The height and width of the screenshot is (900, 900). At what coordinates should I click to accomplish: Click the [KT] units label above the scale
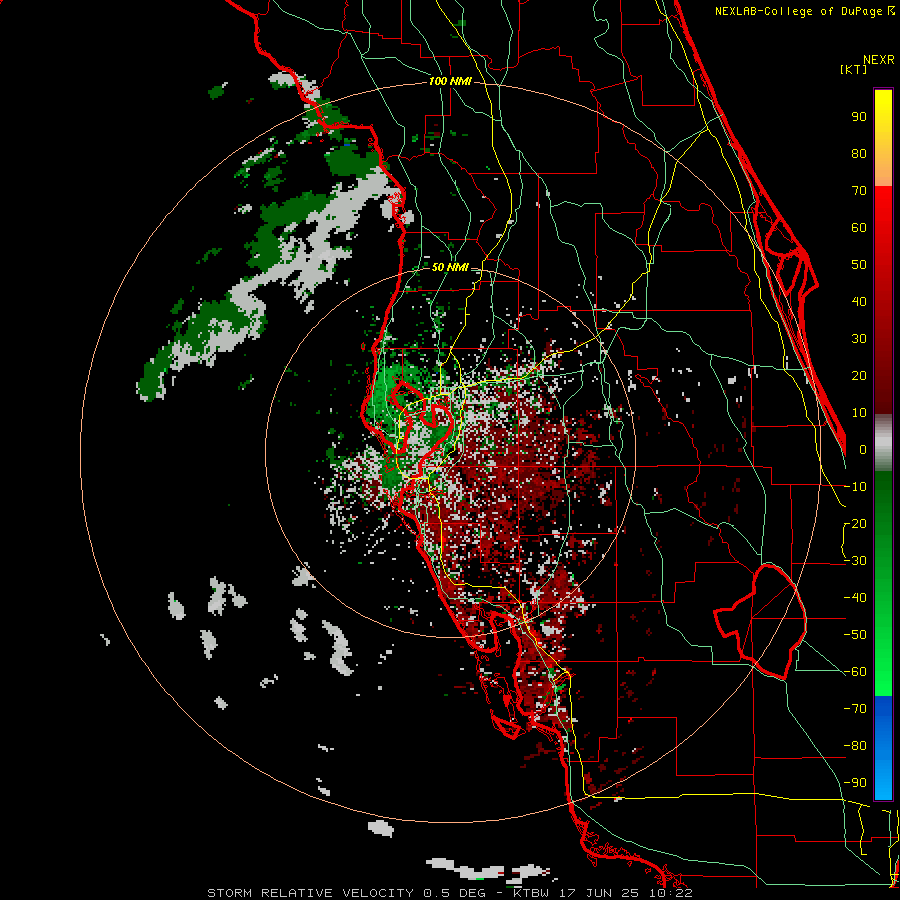pos(854,69)
